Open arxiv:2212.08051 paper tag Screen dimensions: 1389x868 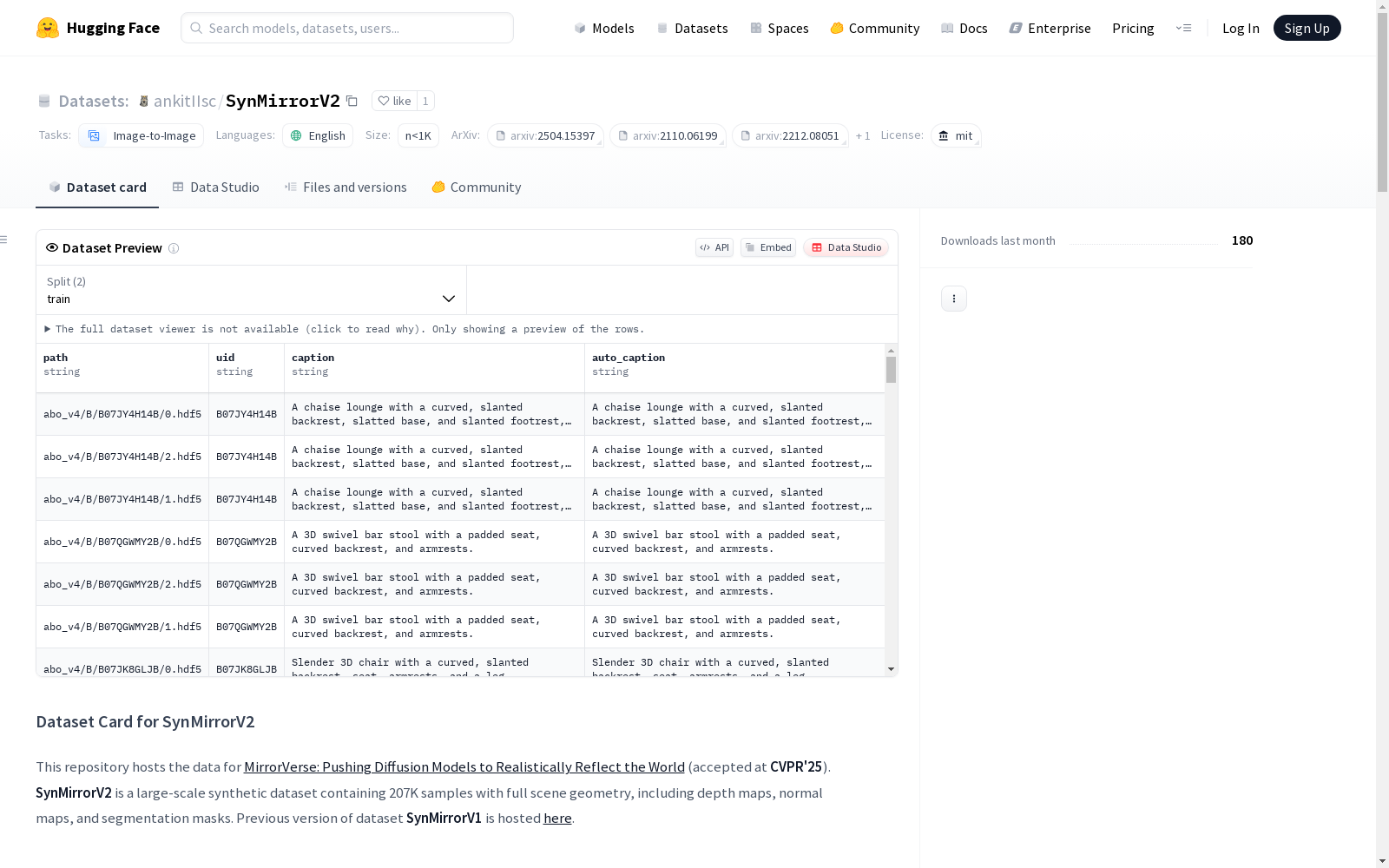[x=791, y=135]
